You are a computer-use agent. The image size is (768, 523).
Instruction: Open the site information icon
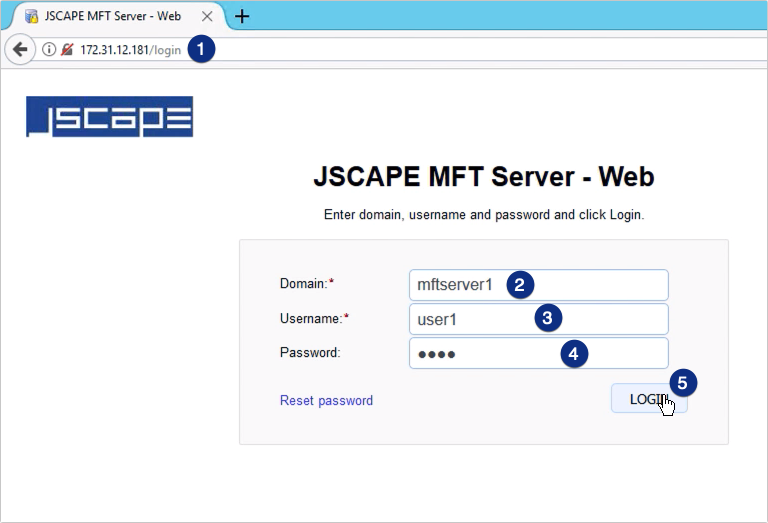click(x=48, y=49)
